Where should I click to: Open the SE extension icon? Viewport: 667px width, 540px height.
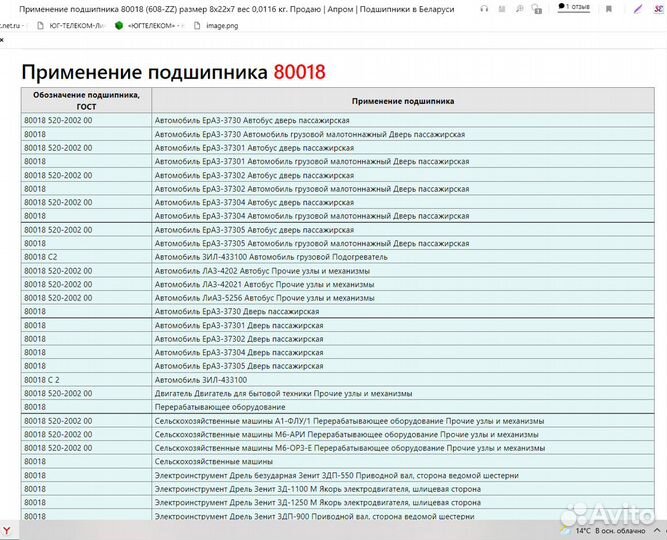pyautogui.click(x=658, y=9)
